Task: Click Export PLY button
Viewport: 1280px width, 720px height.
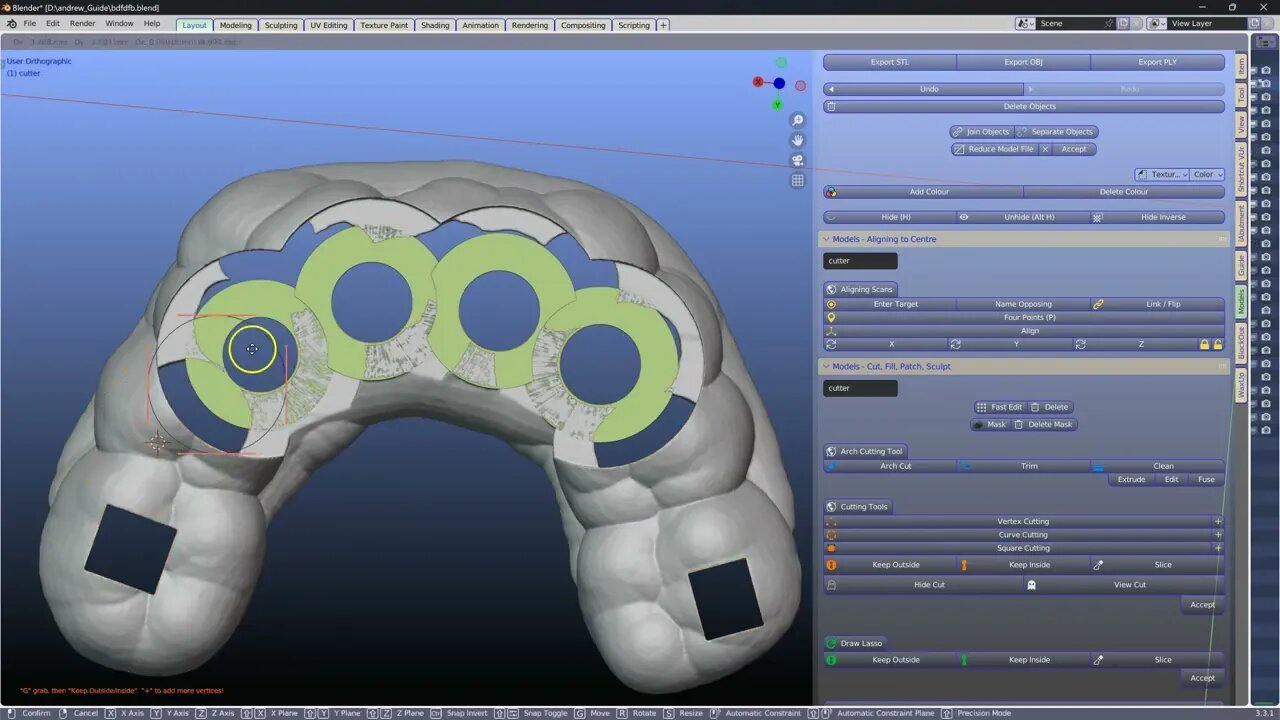Action: 1157,62
